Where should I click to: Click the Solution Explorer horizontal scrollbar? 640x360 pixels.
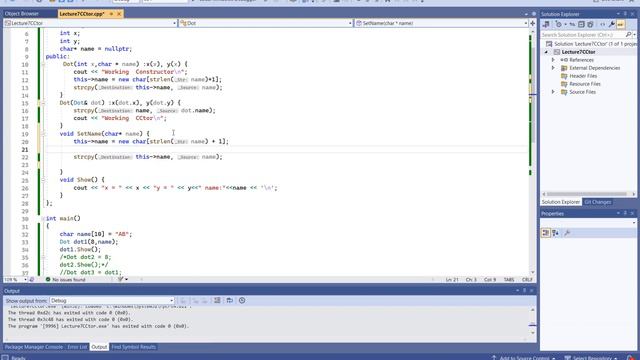(x=588, y=194)
